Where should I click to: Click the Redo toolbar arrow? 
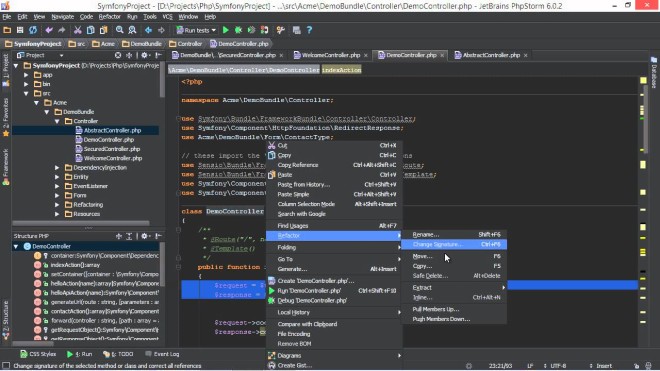coord(61,30)
